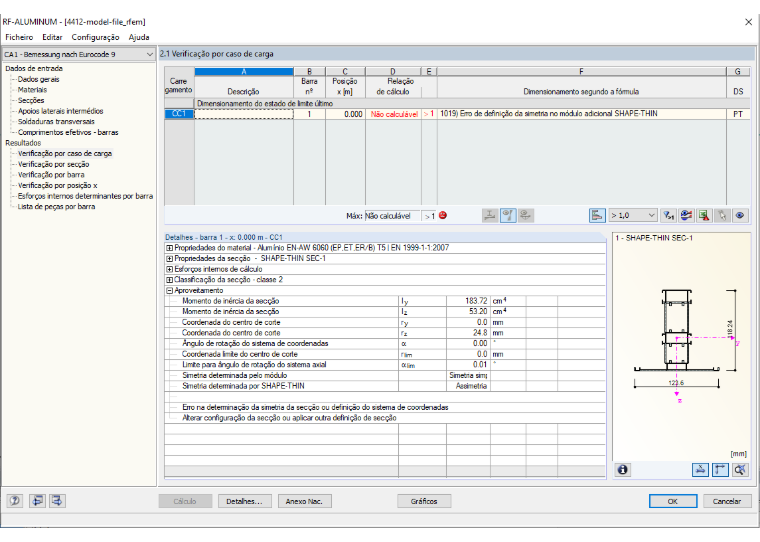Select Verificação por secção in tree

53,164
